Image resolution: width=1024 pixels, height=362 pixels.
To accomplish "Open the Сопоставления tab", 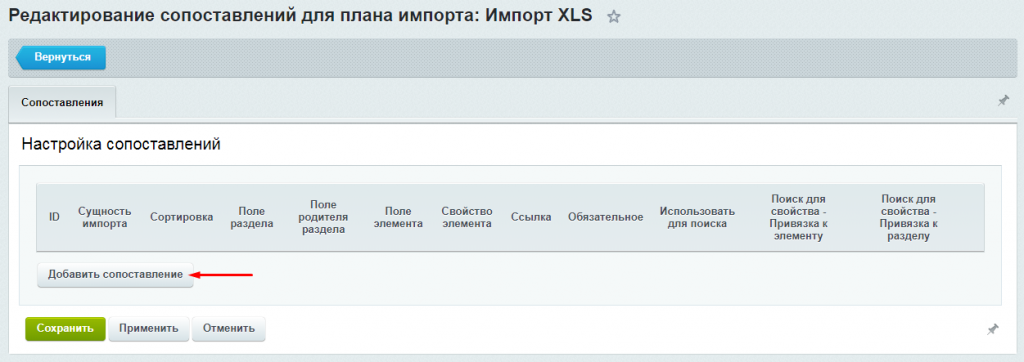I will coord(62,103).
